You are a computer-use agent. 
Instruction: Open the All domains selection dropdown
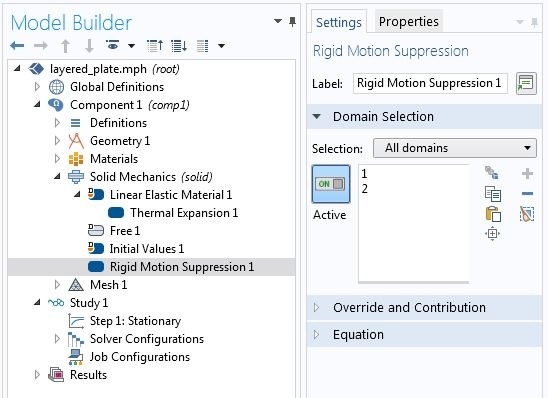tap(455, 148)
